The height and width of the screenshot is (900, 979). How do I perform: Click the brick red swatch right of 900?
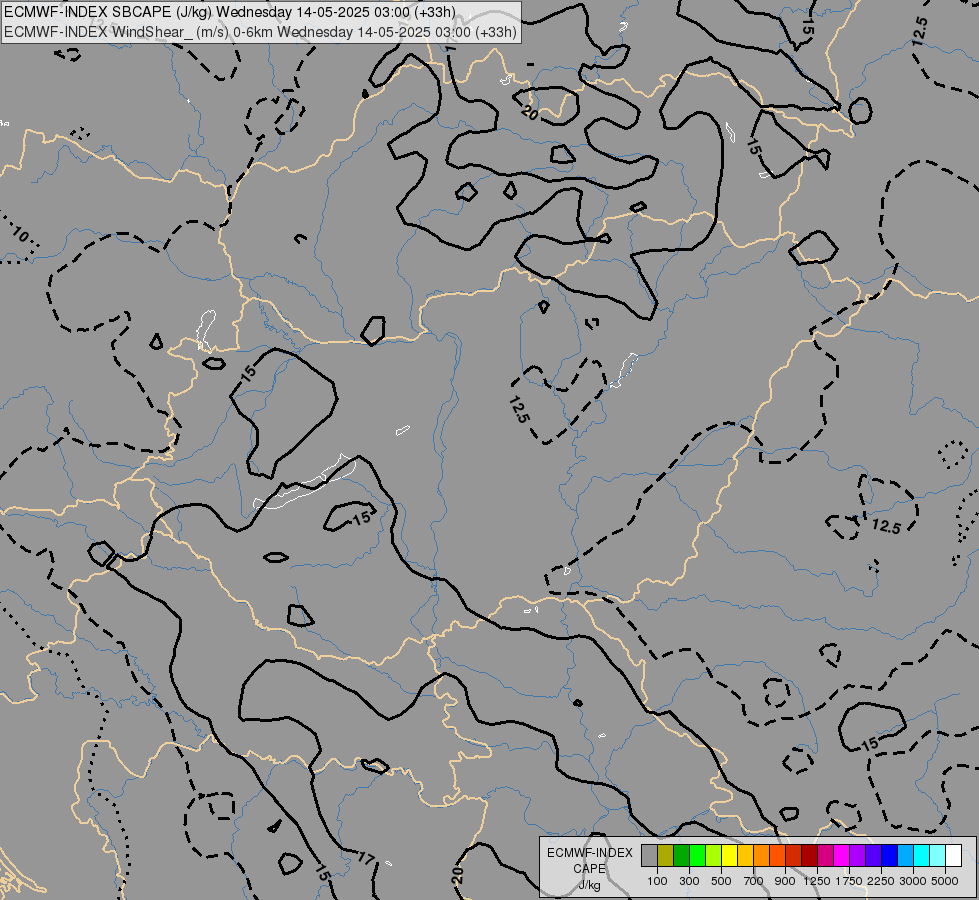point(794,855)
